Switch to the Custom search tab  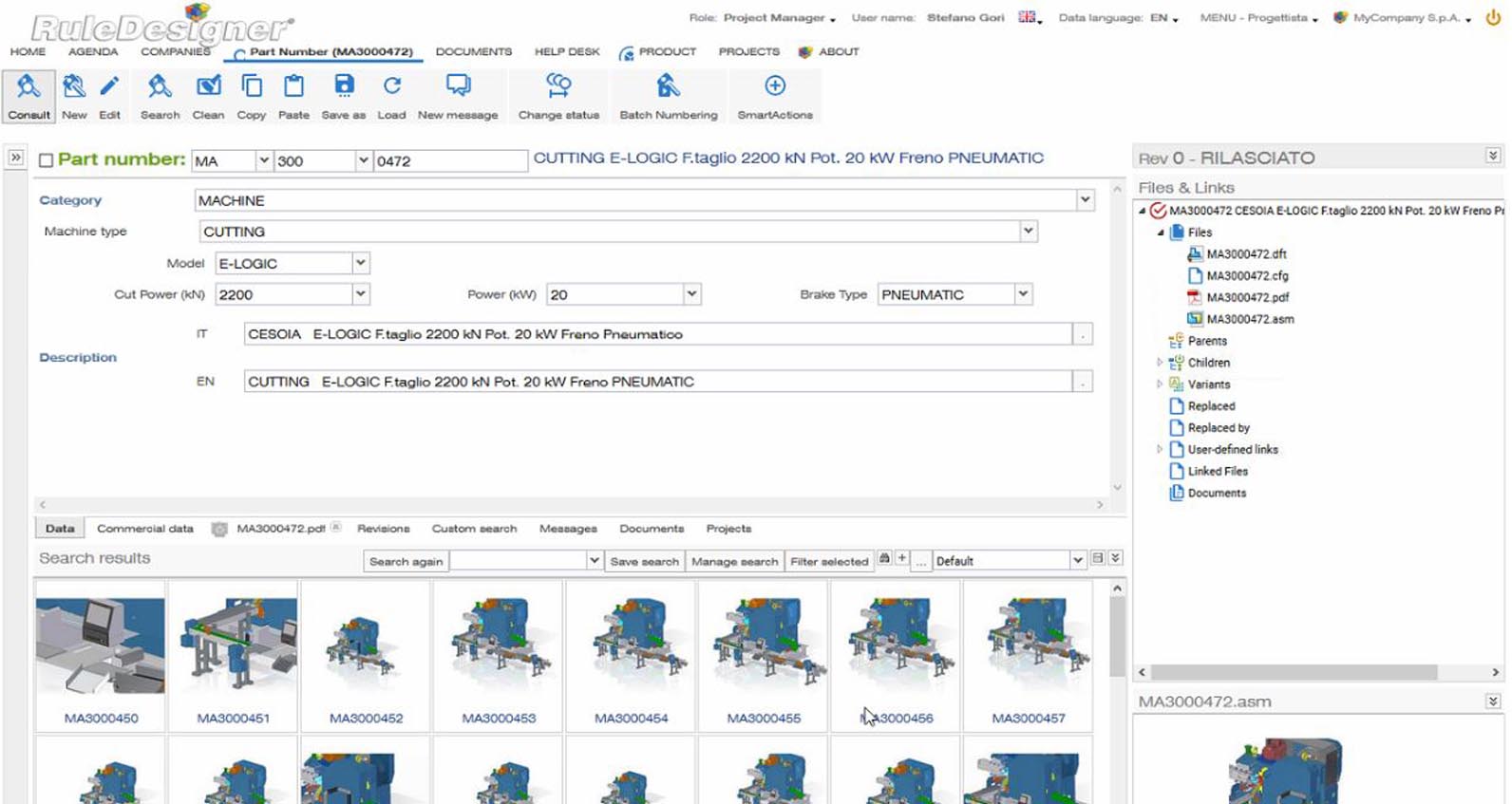[x=474, y=529]
